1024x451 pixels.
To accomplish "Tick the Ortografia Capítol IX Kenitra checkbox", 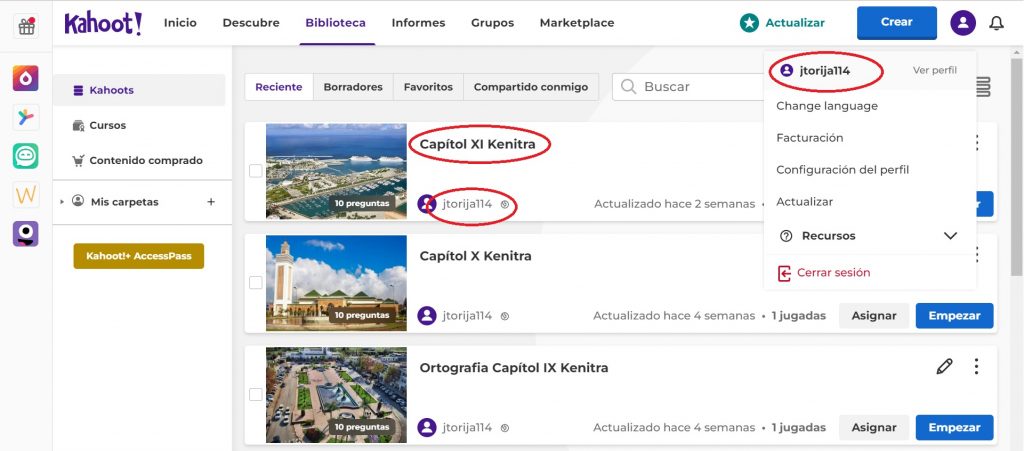I will click(x=256, y=395).
